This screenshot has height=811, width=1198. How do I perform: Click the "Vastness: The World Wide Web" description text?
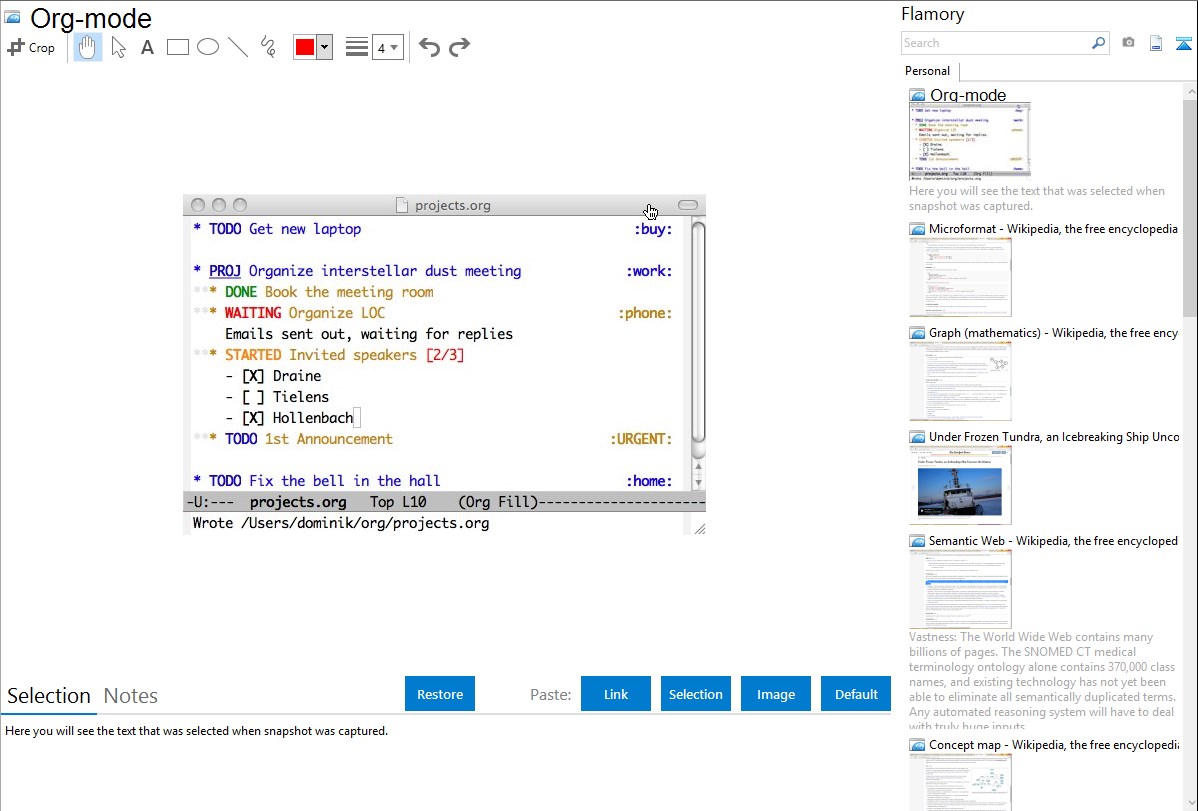click(x=1042, y=682)
